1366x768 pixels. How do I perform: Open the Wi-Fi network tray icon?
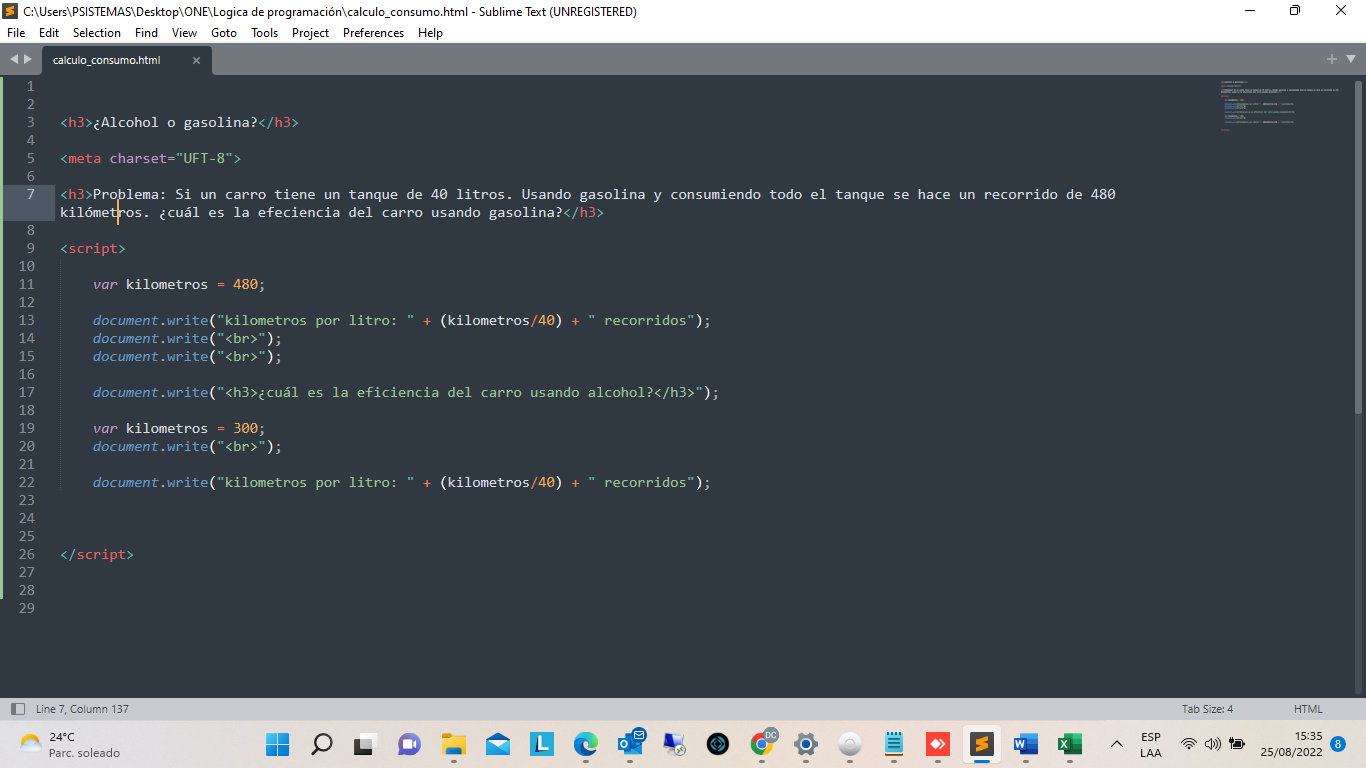(x=1189, y=744)
